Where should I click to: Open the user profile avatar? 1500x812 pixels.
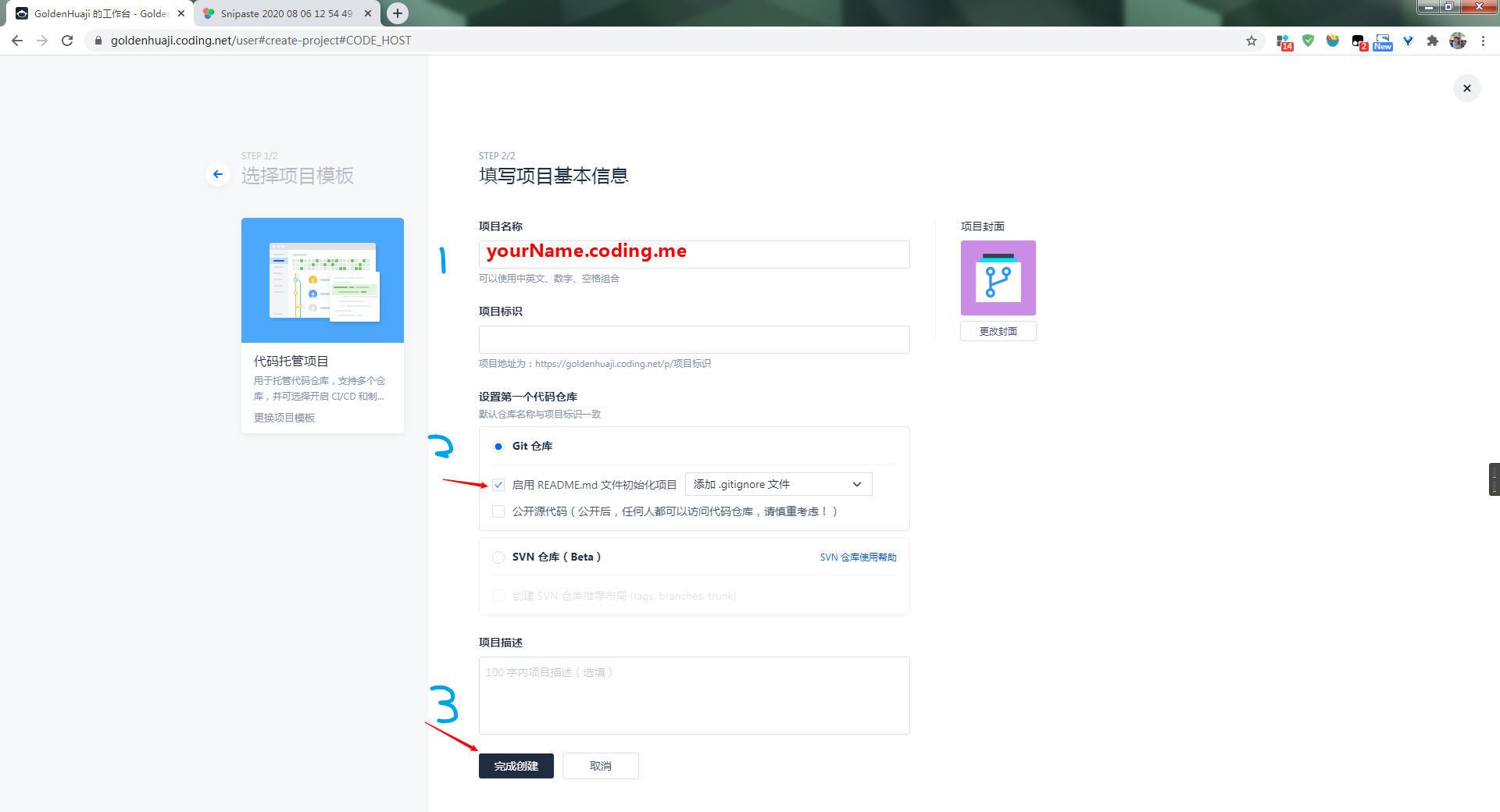point(1458,41)
